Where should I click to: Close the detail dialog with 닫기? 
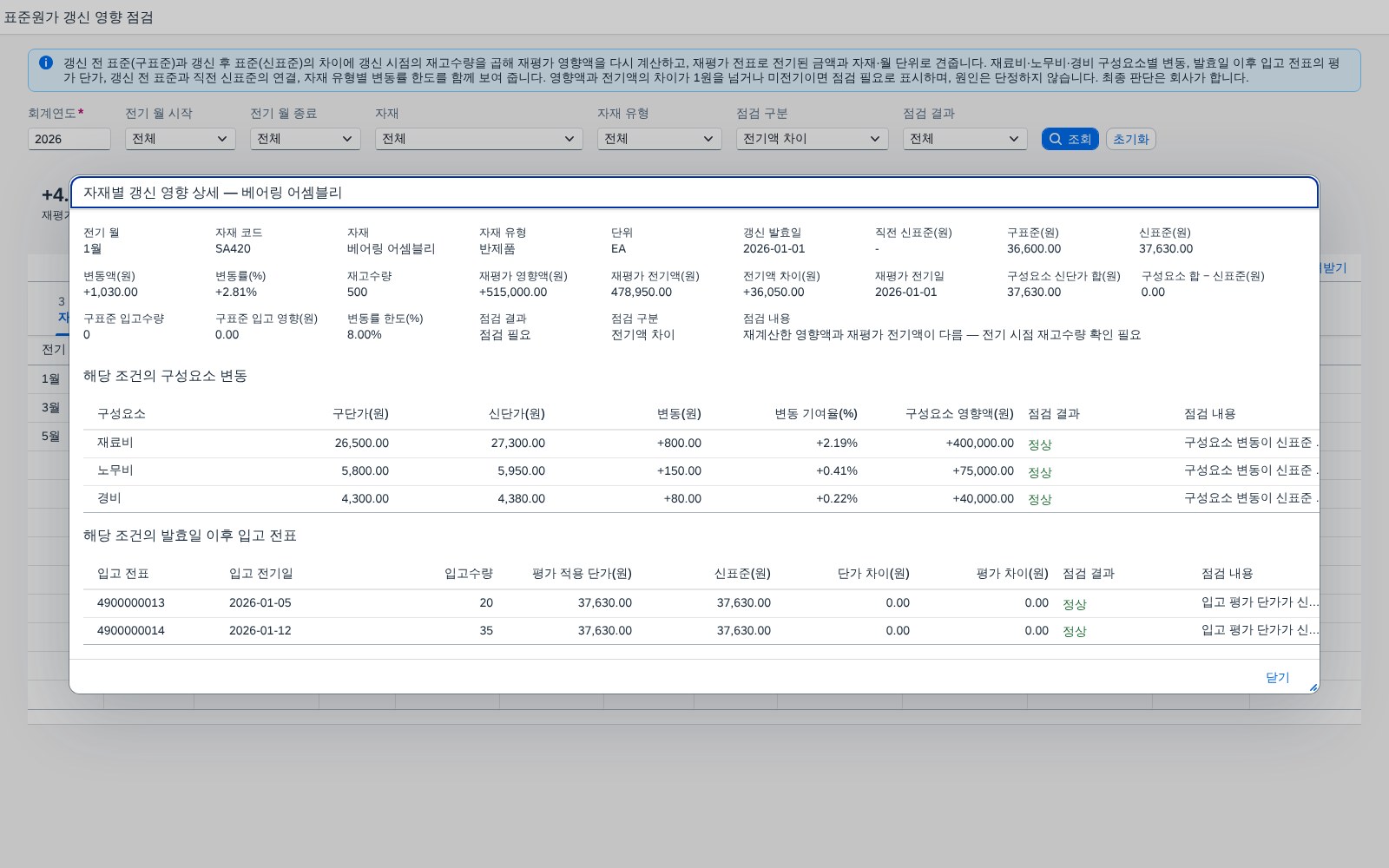pyautogui.click(x=1277, y=677)
